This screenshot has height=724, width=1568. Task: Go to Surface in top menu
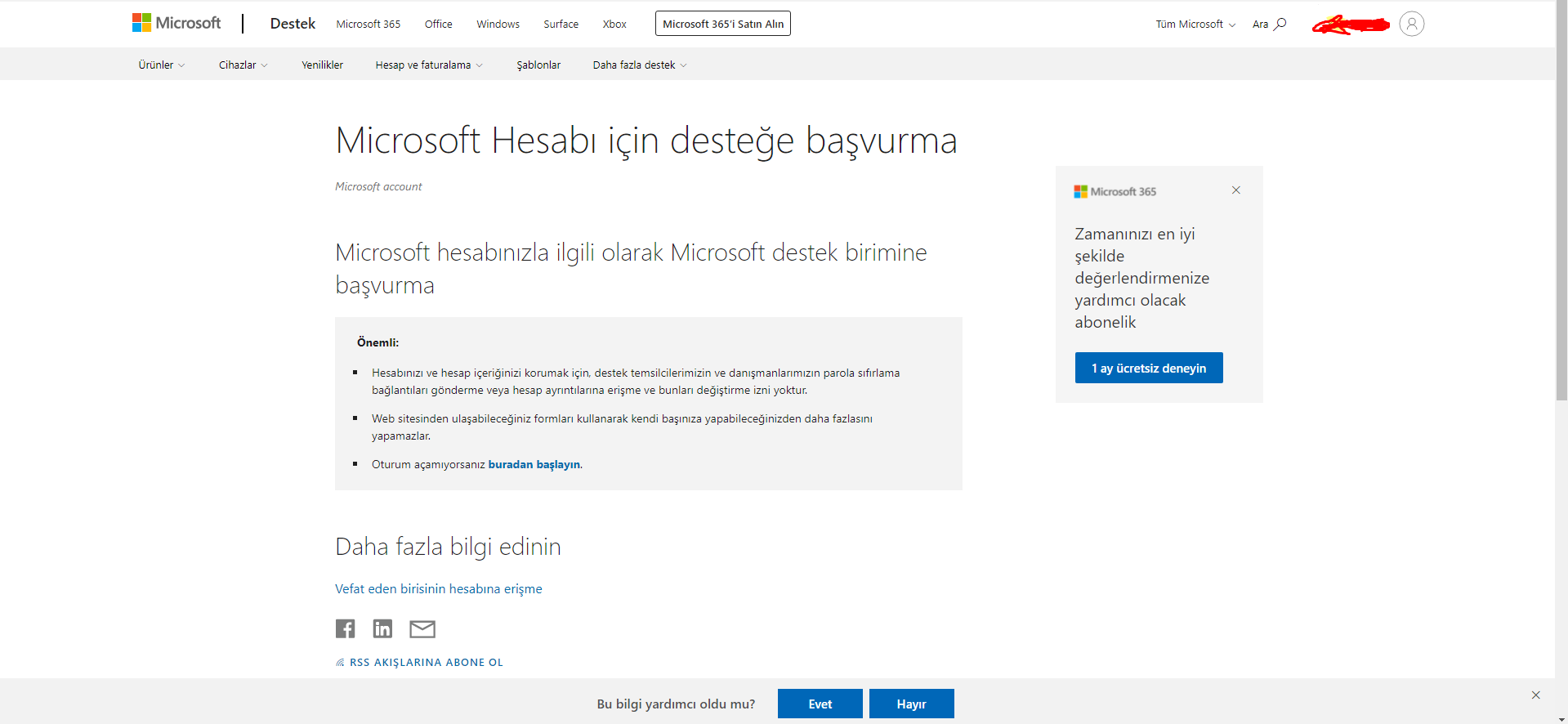(x=561, y=24)
